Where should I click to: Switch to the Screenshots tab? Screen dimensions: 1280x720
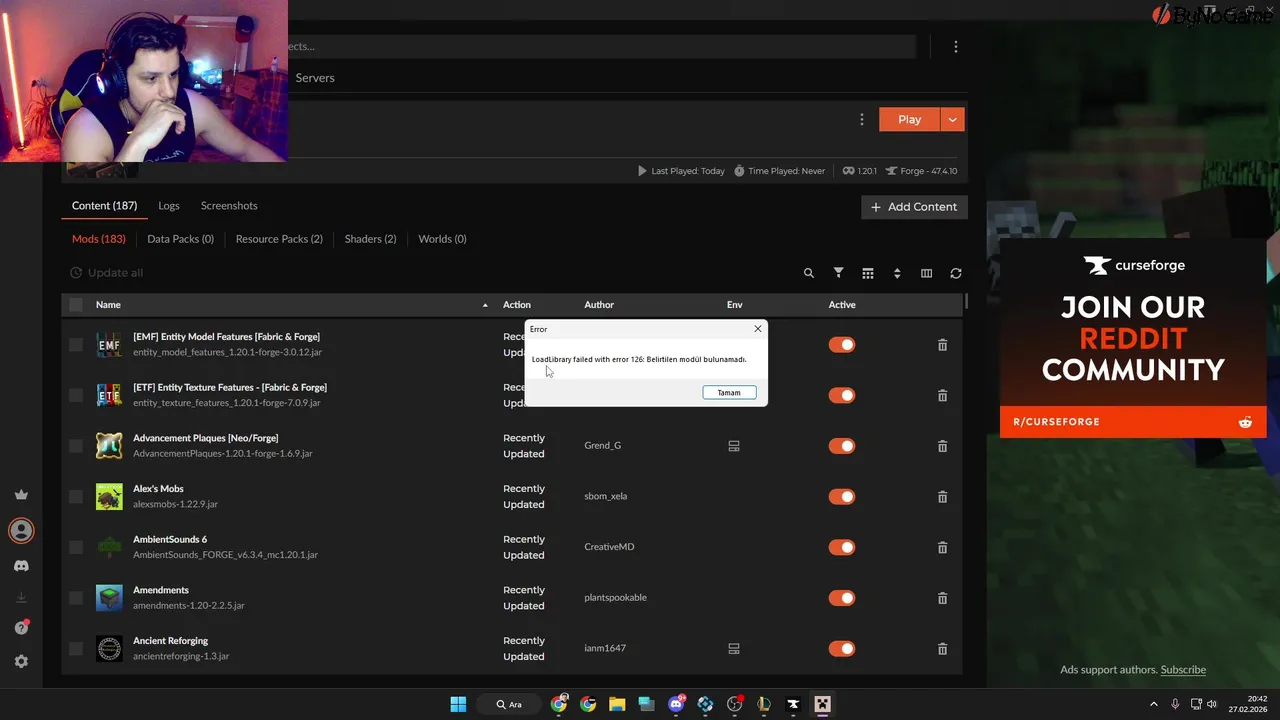(229, 206)
